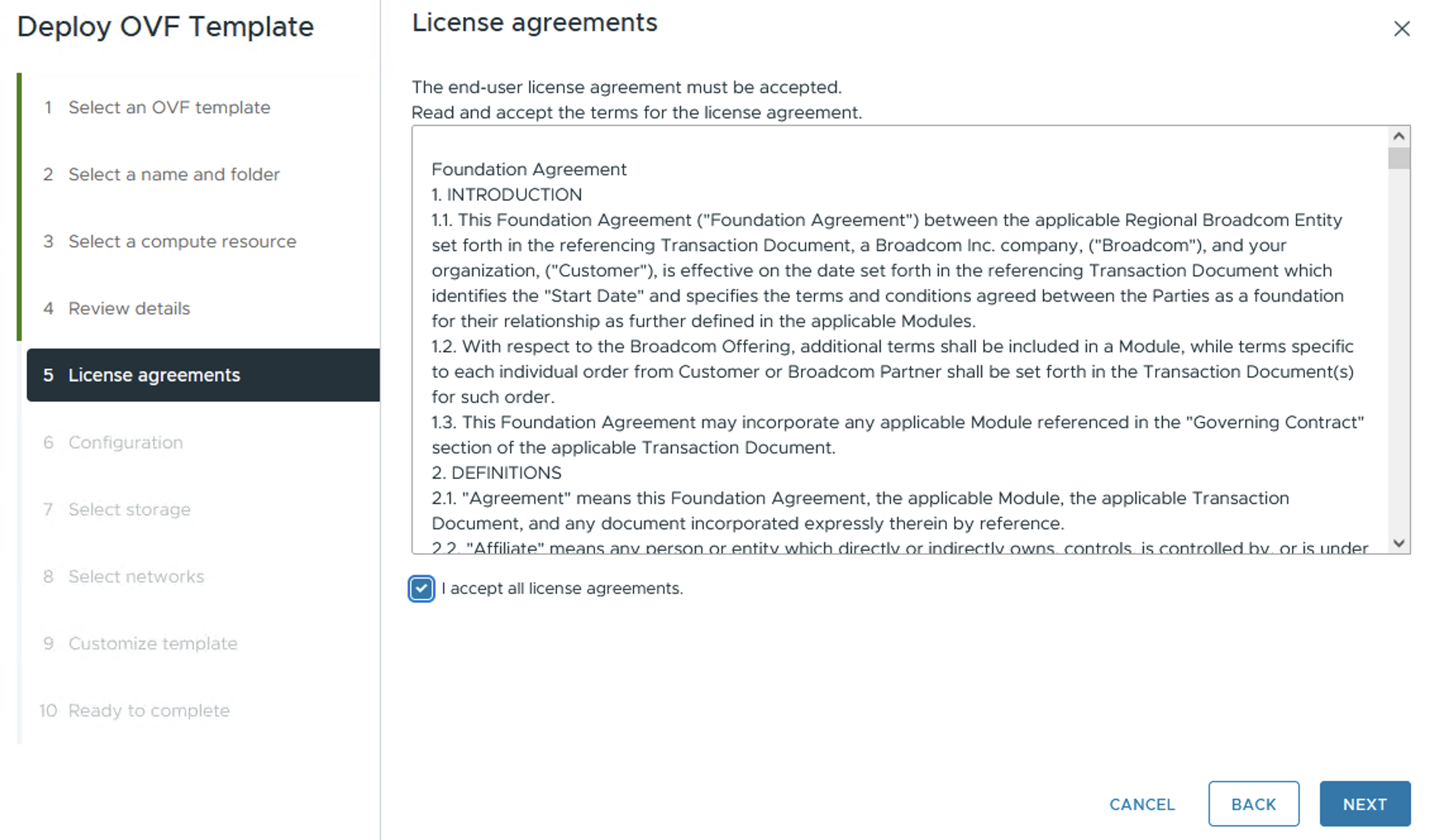This screenshot has height=840, width=1429.
Task: Go to step 4 Review details
Action: 128,309
